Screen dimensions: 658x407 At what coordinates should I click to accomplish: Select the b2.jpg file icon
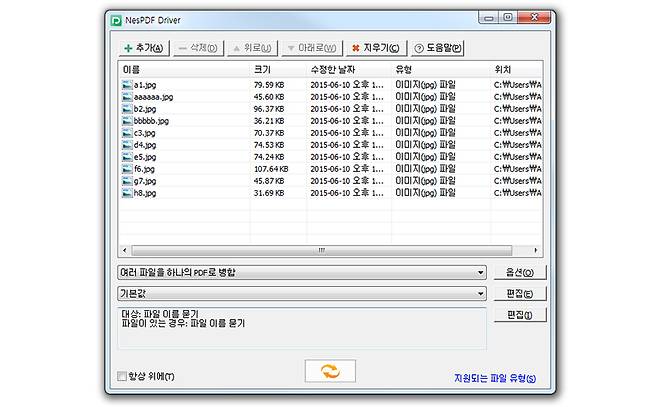click(127, 109)
